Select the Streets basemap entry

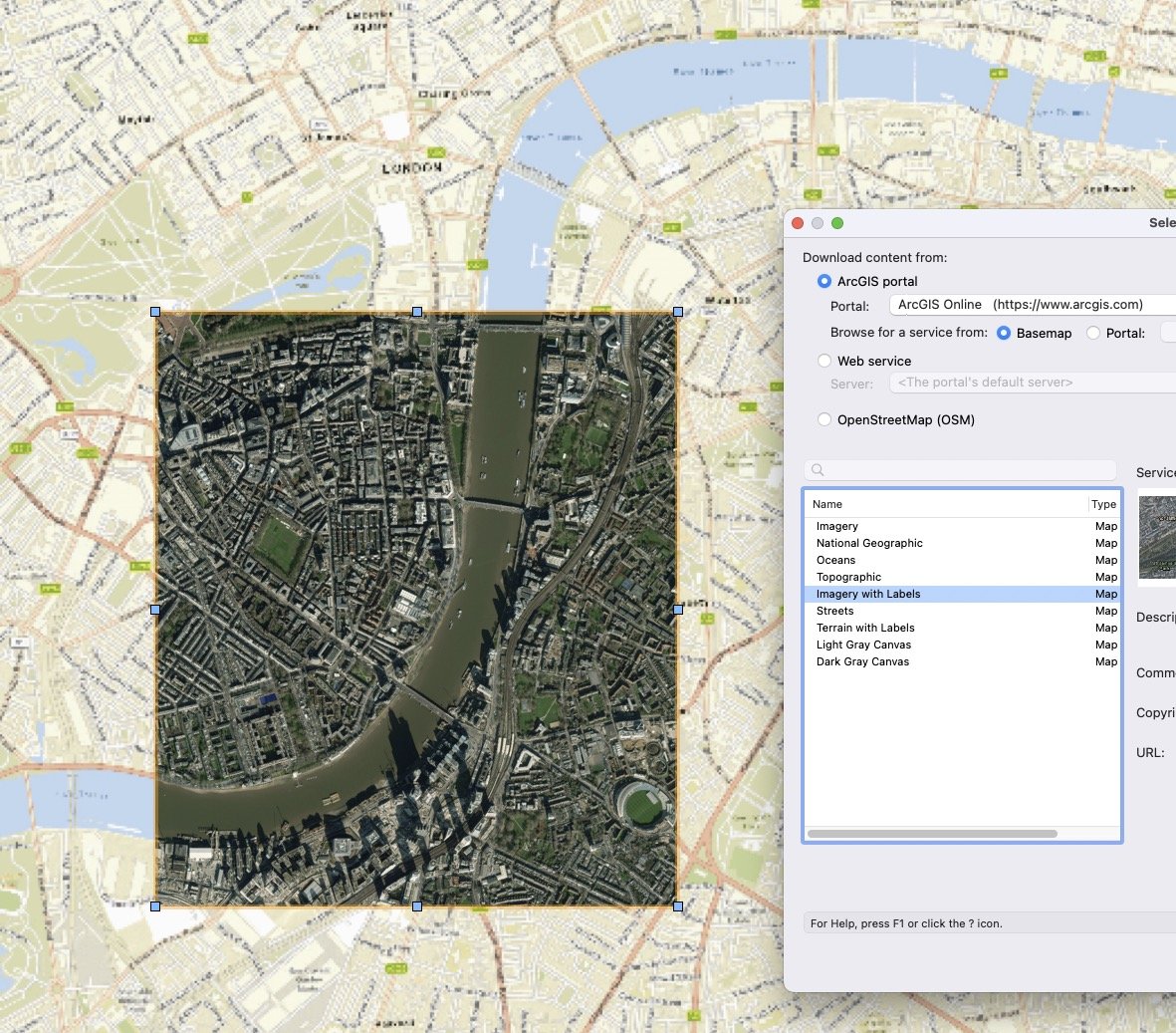(834, 611)
